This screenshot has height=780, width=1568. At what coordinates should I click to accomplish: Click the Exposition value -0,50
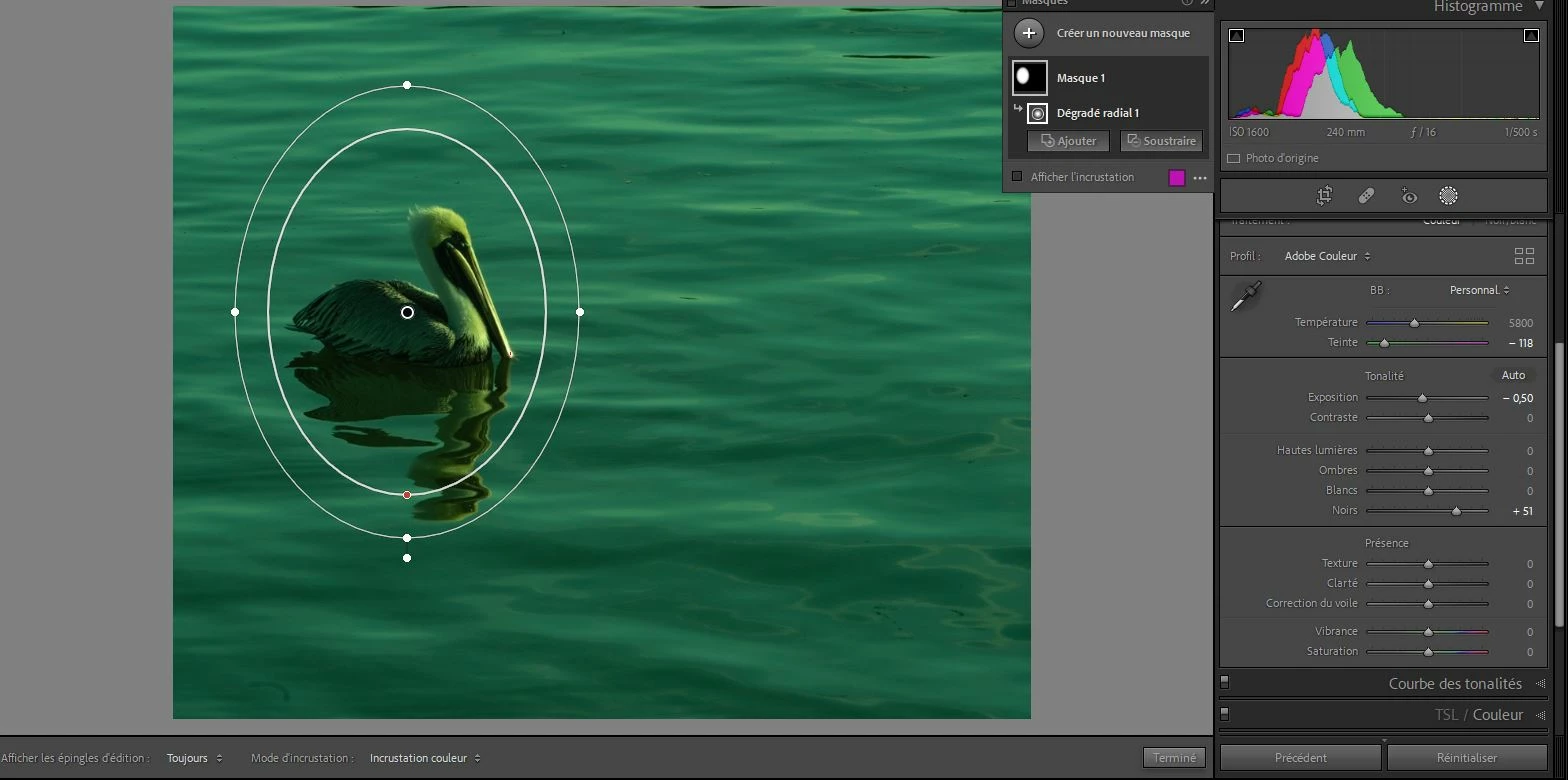1518,398
